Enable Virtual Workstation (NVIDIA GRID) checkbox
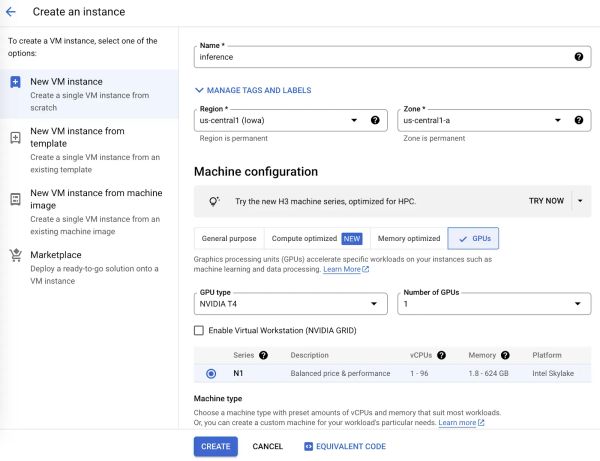The width and height of the screenshot is (600, 461). [x=199, y=330]
